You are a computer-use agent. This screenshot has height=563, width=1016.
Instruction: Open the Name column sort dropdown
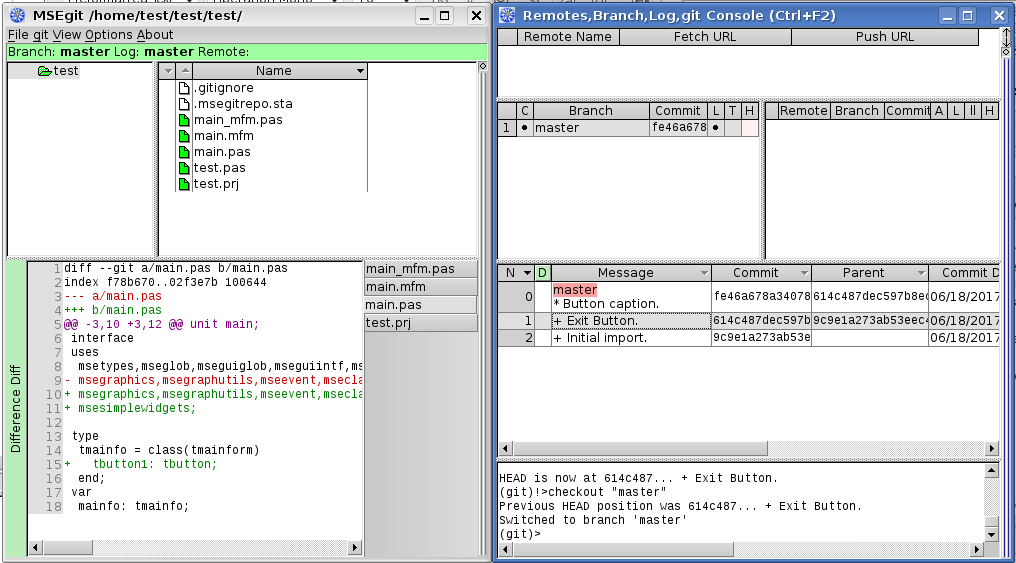coord(360,71)
